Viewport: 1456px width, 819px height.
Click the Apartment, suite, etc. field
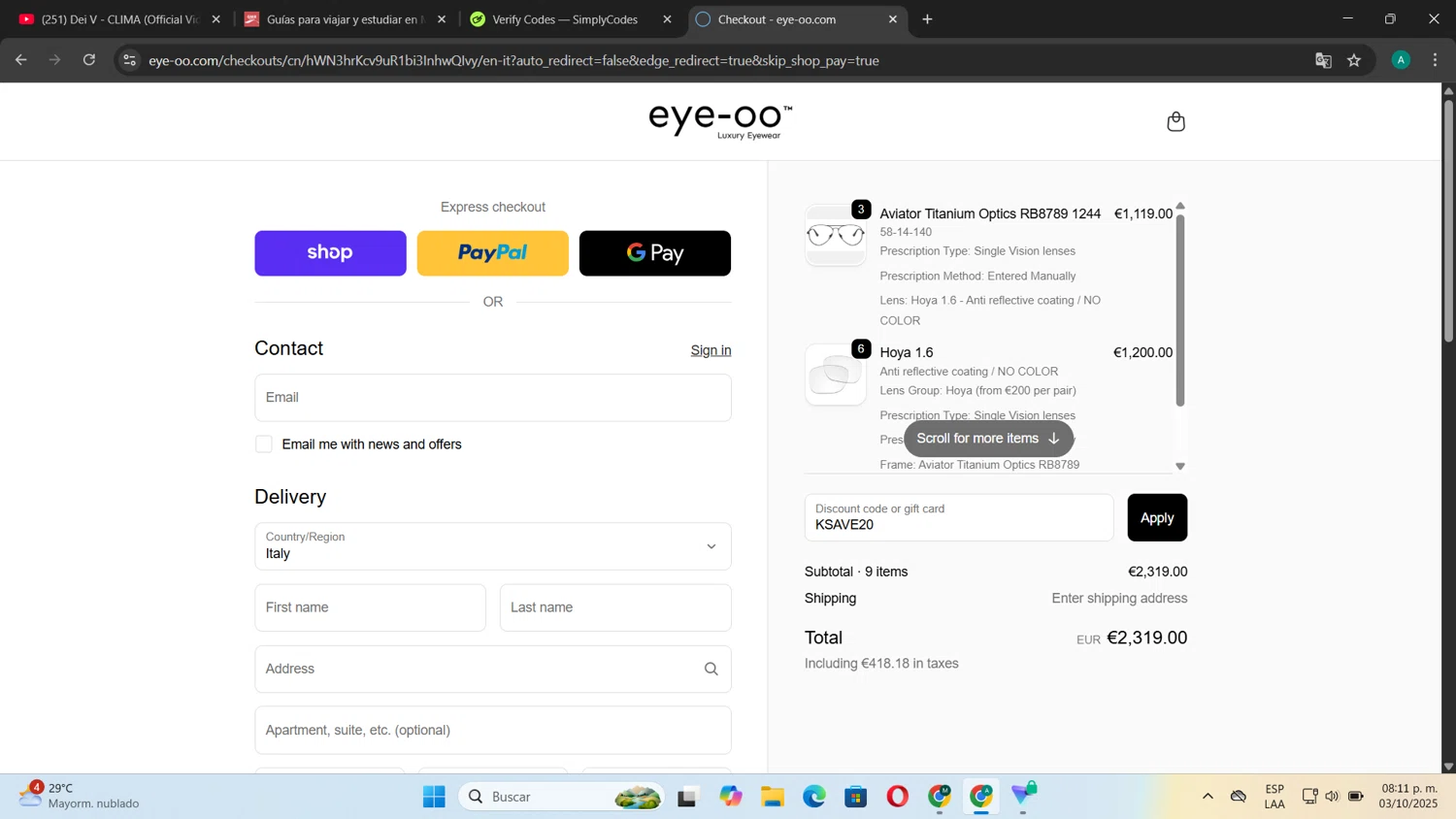(x=493, y=730)
